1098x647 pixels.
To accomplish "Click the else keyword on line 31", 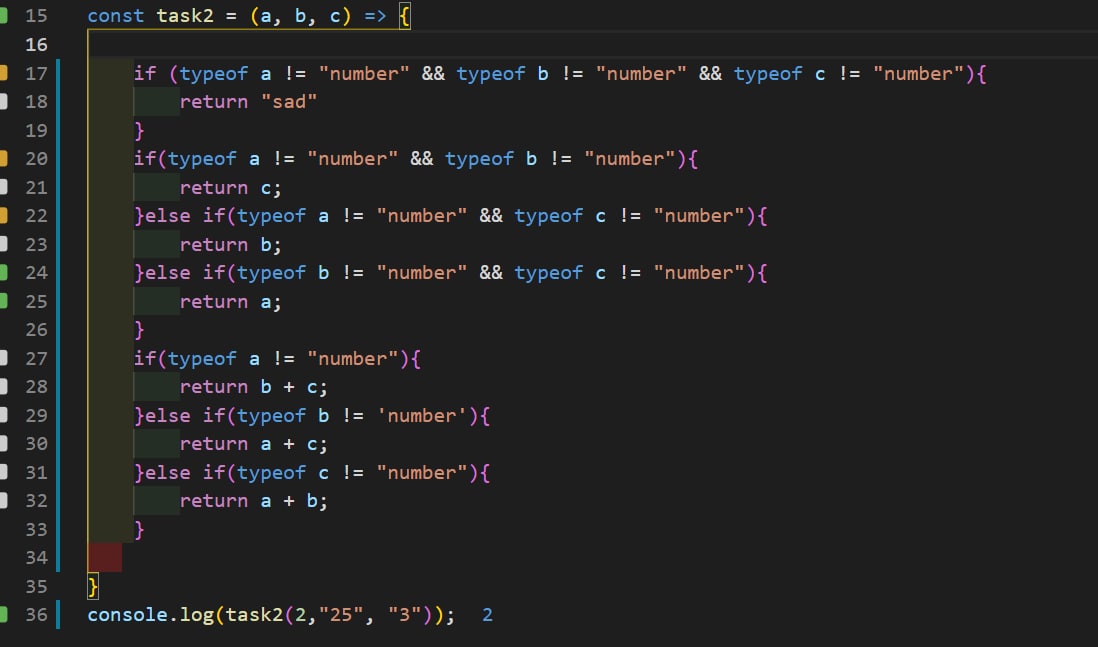I will pos(167,473).
